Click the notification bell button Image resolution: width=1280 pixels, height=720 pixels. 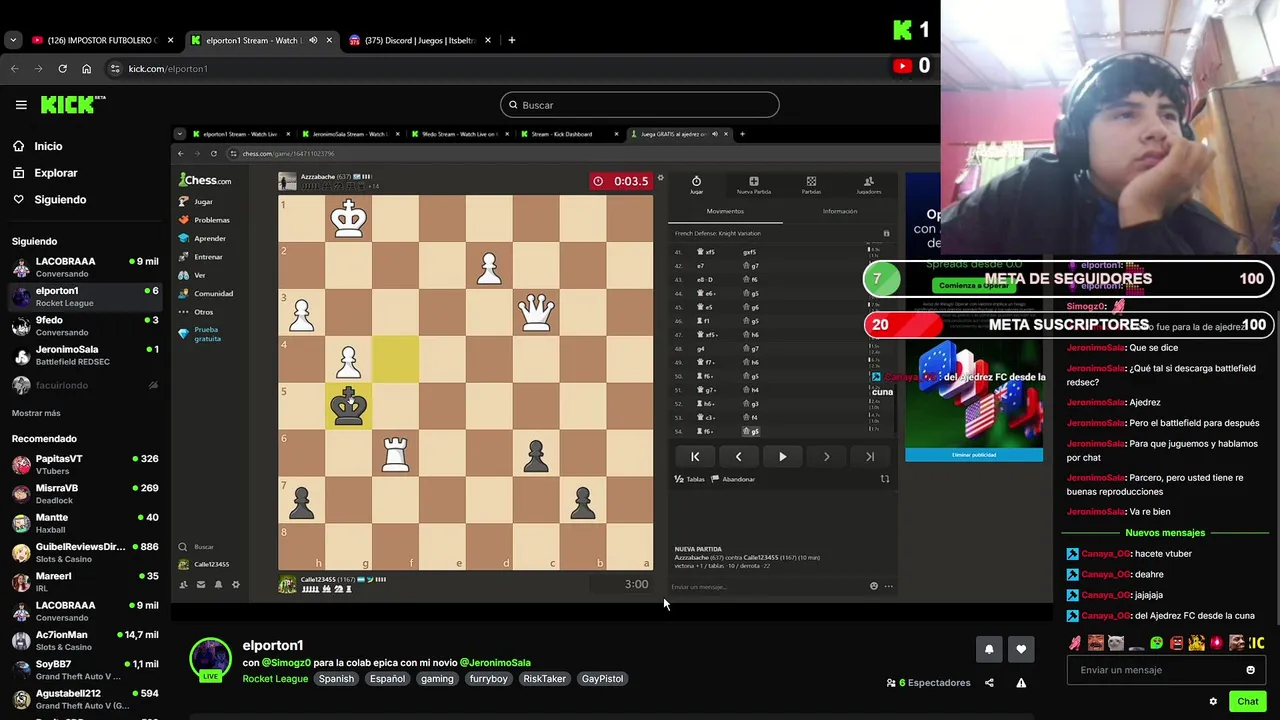[989, 649]
